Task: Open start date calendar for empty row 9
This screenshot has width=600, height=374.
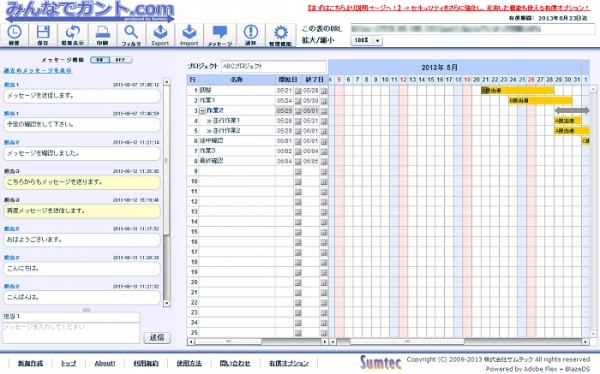Action: point(298,171)
